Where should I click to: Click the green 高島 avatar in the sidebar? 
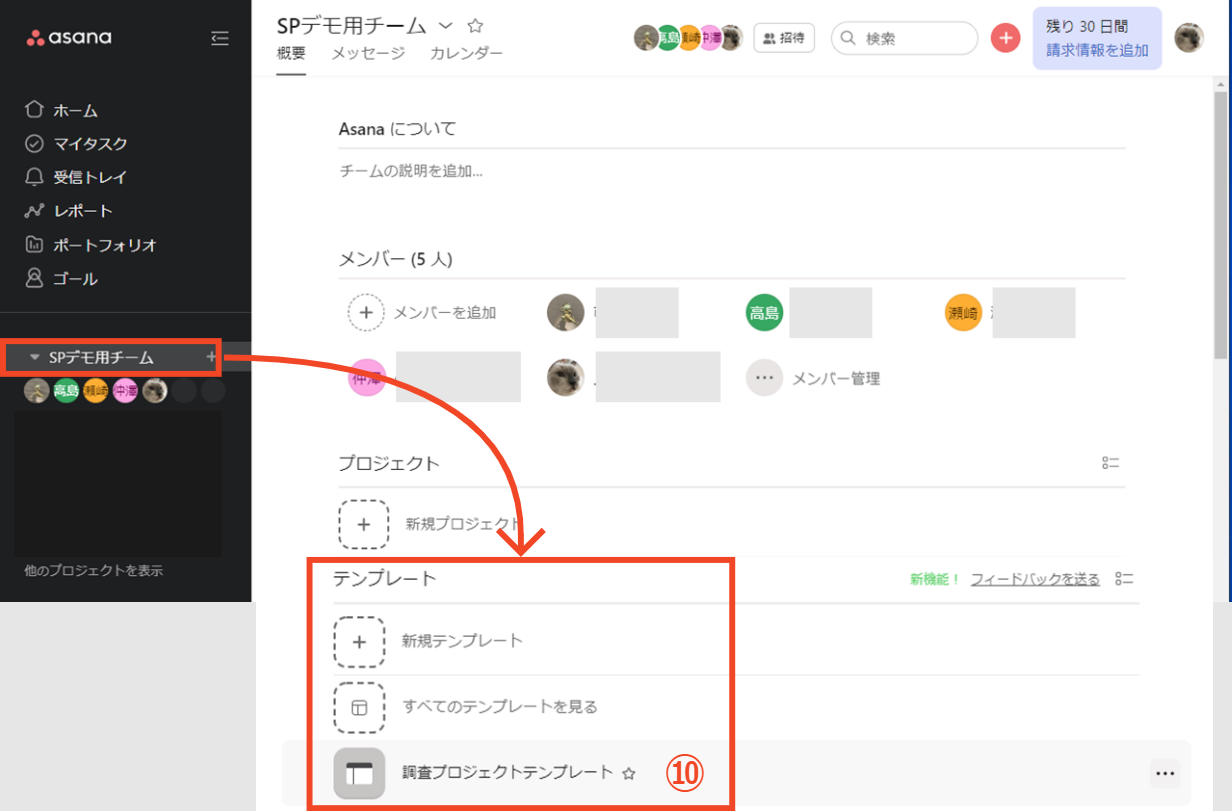[x=66, y=390]
